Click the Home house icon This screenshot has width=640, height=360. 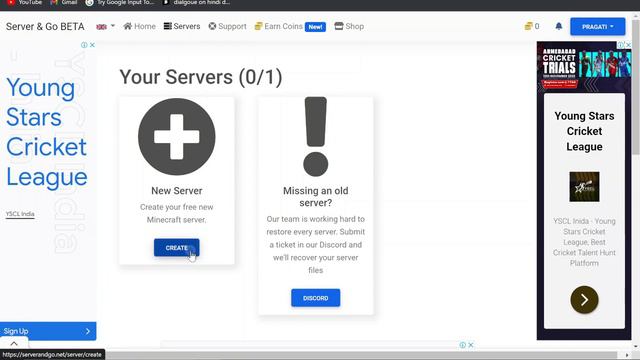[x=128, y=26]
